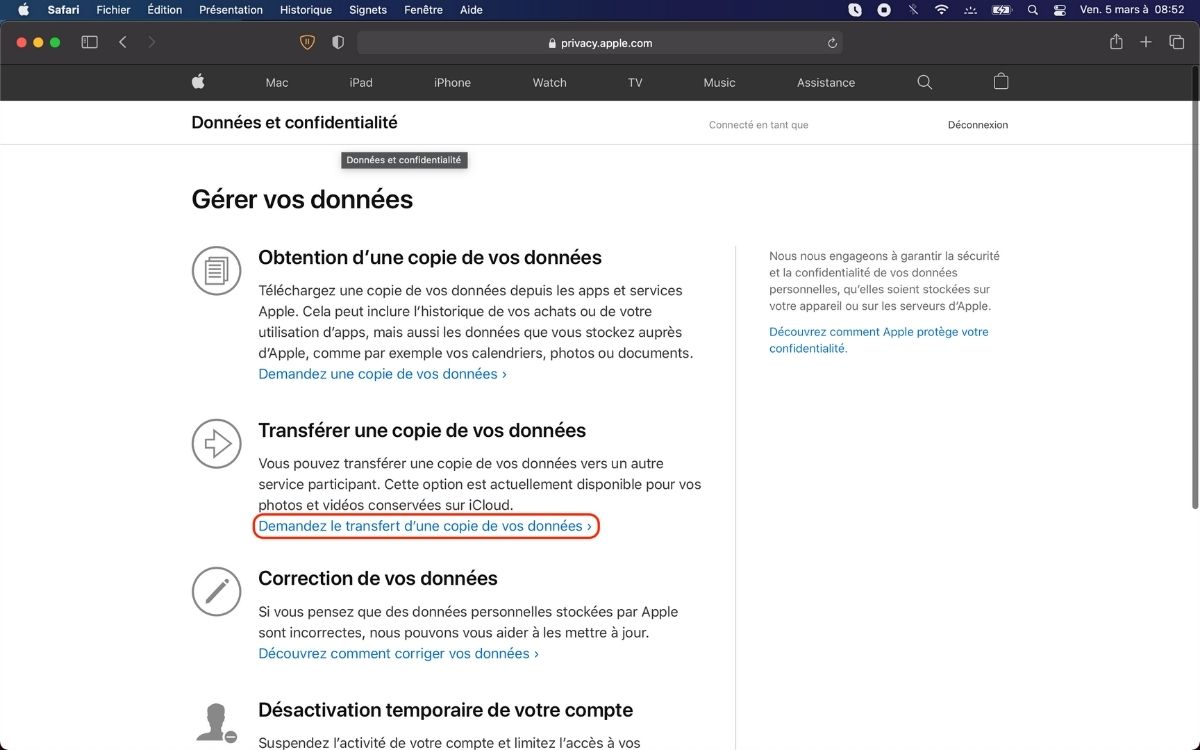Click the pencil icon beside Correction
The width and height of the screenshot is (1200, 750).
point(216,591)
